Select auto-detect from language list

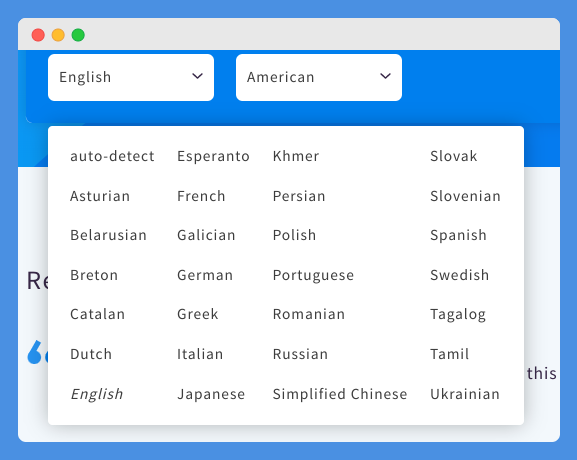pos(112,156)
